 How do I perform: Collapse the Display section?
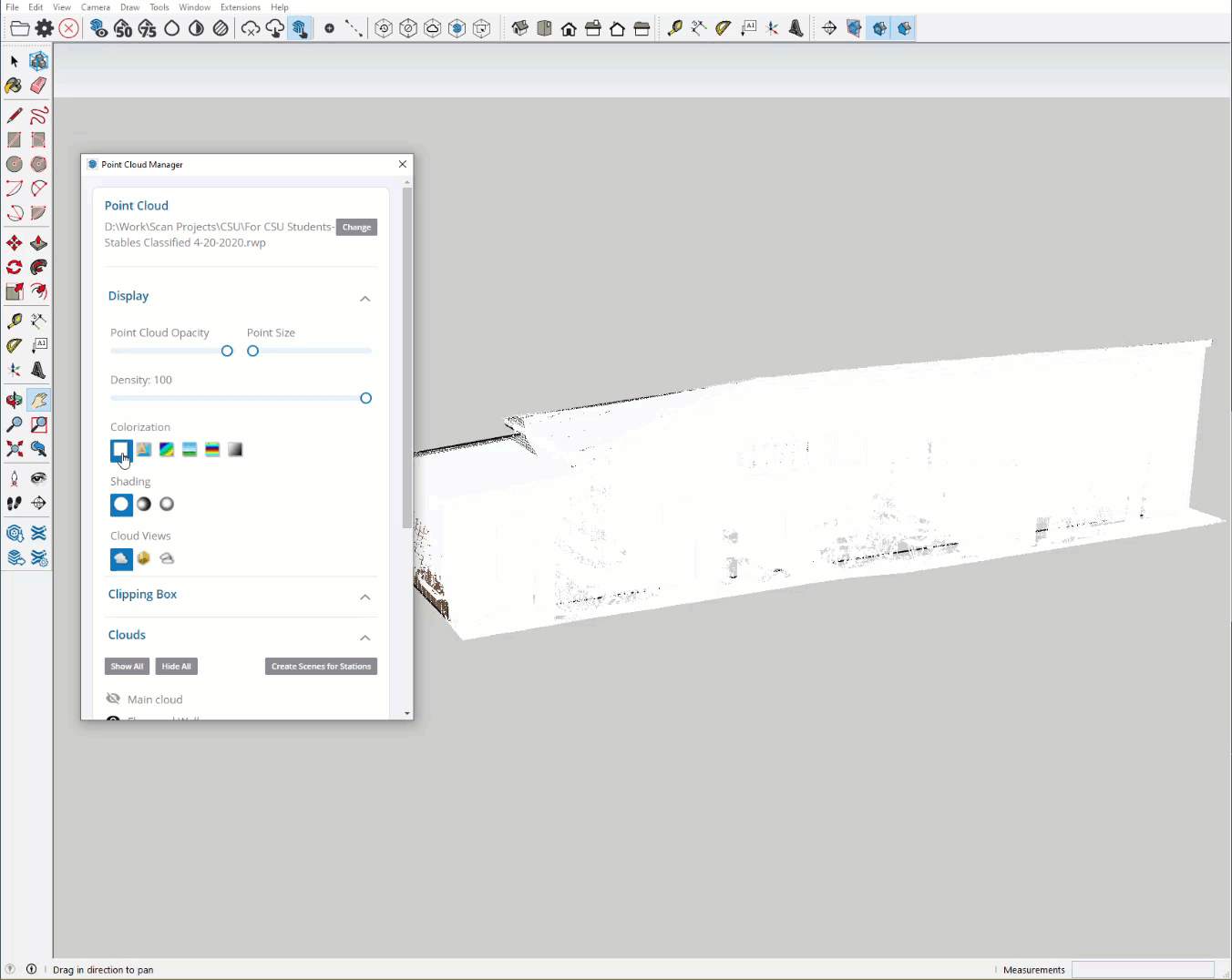point(364,298)
